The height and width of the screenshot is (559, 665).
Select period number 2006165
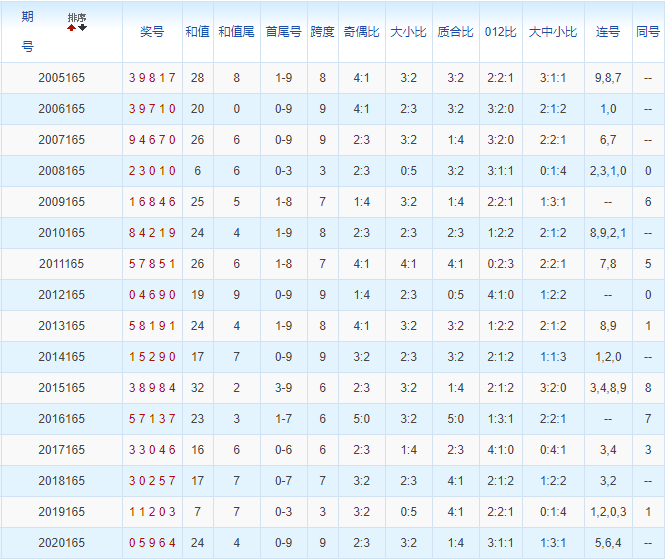pos(61,109)
